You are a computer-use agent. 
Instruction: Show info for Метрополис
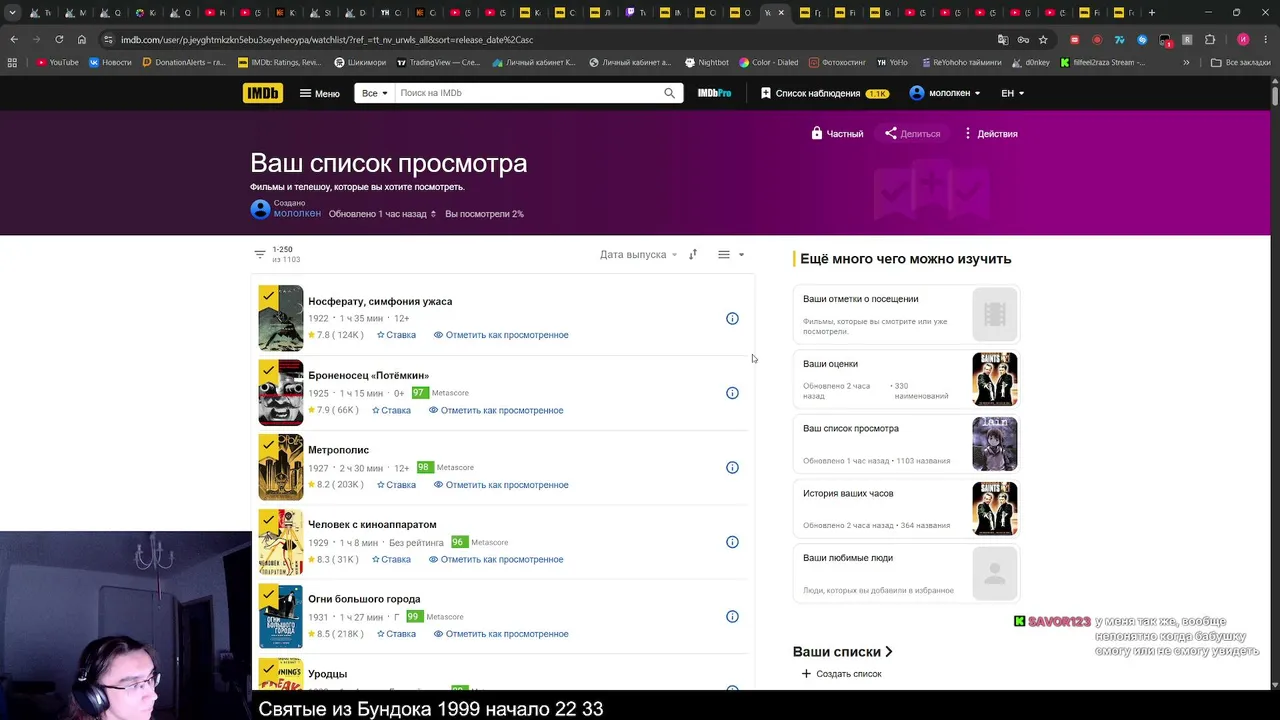click(x=732, y=468)
